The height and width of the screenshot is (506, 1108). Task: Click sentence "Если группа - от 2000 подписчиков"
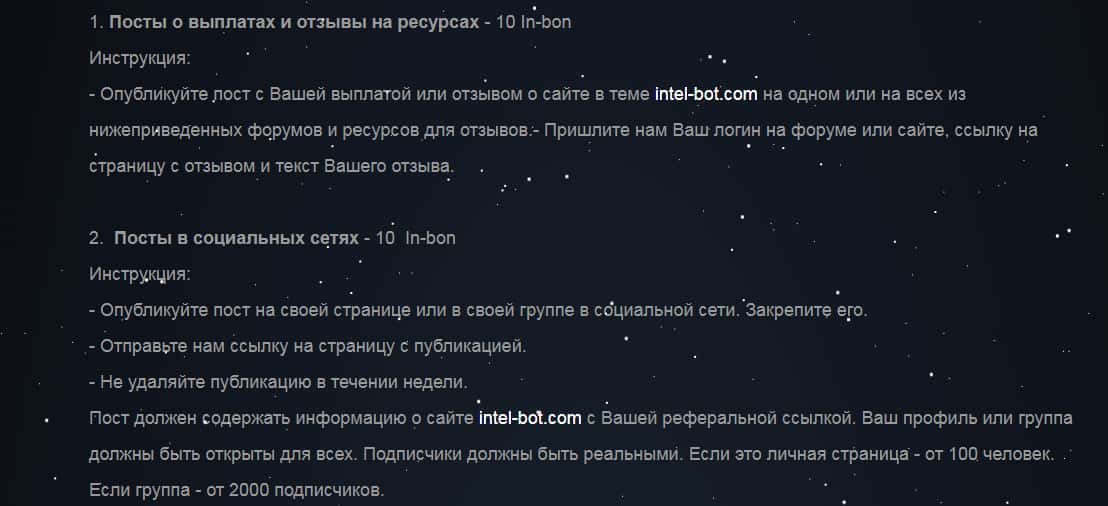tap(236, 490)
